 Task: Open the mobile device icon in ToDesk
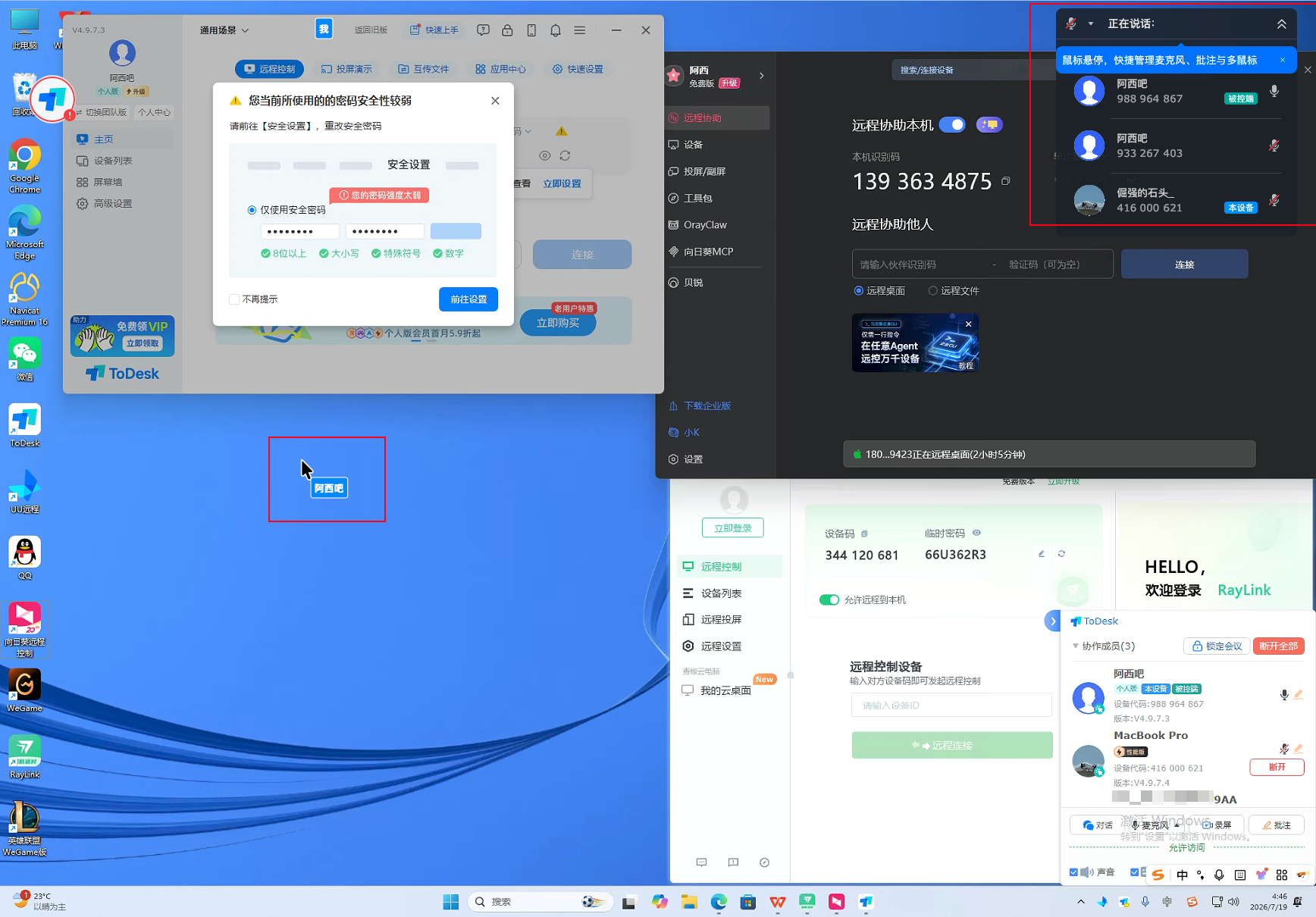point(531,30)
